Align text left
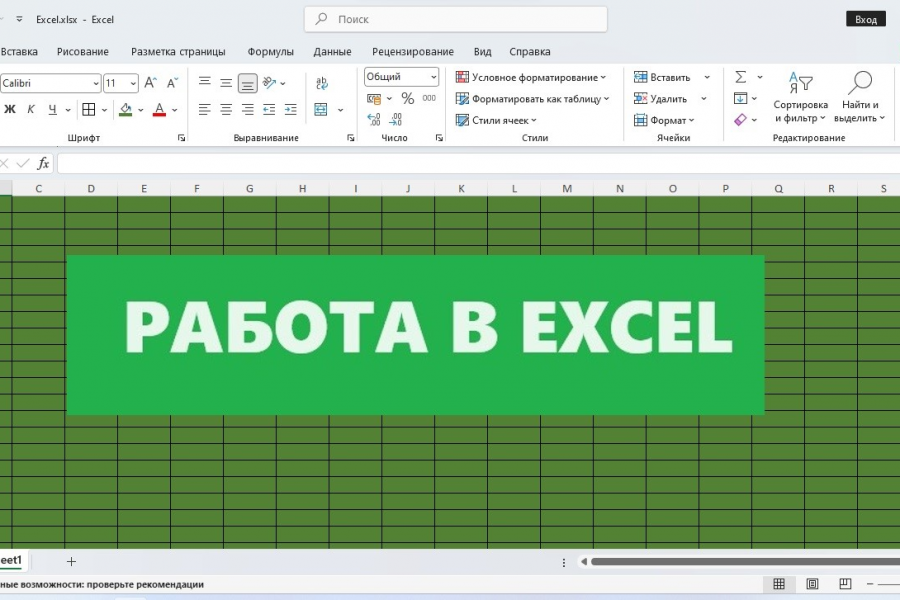Viewport: 900px width, 600px height. coord(204,109)
